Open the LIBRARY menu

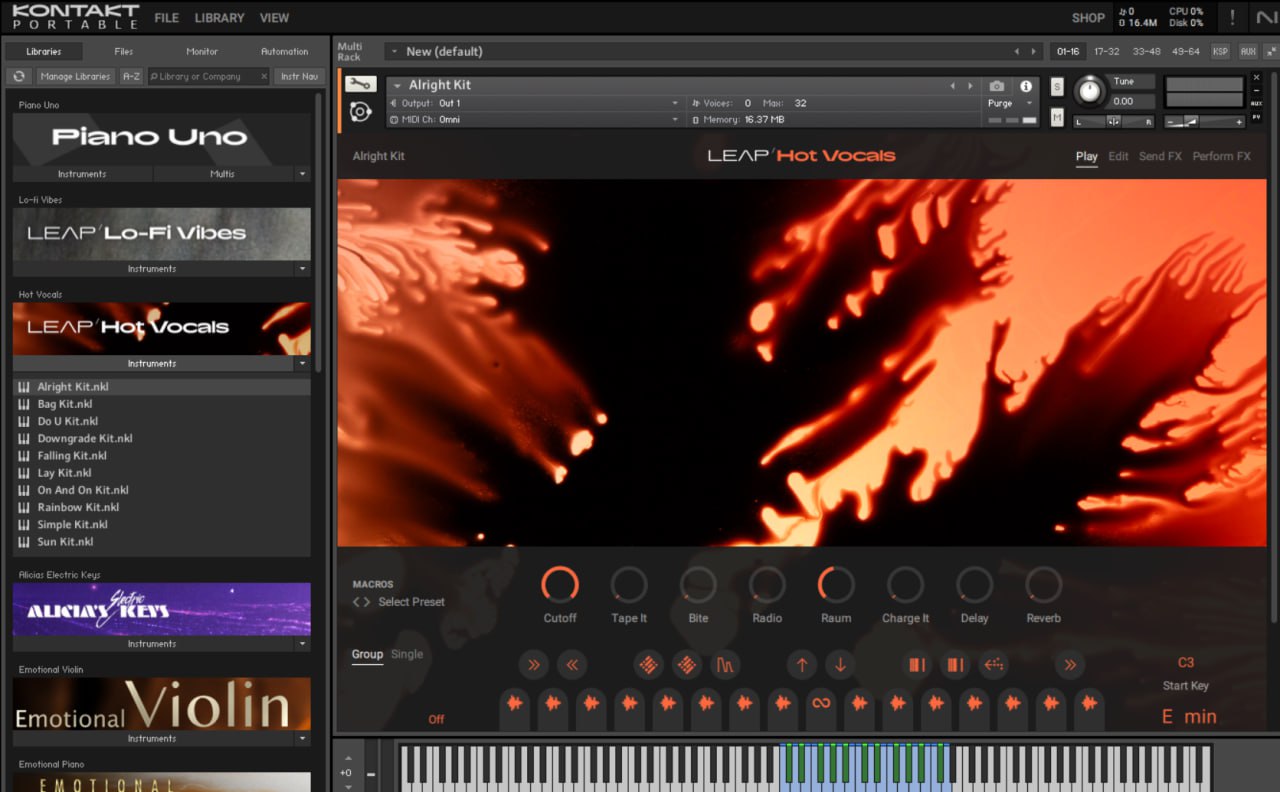[220, 18]
